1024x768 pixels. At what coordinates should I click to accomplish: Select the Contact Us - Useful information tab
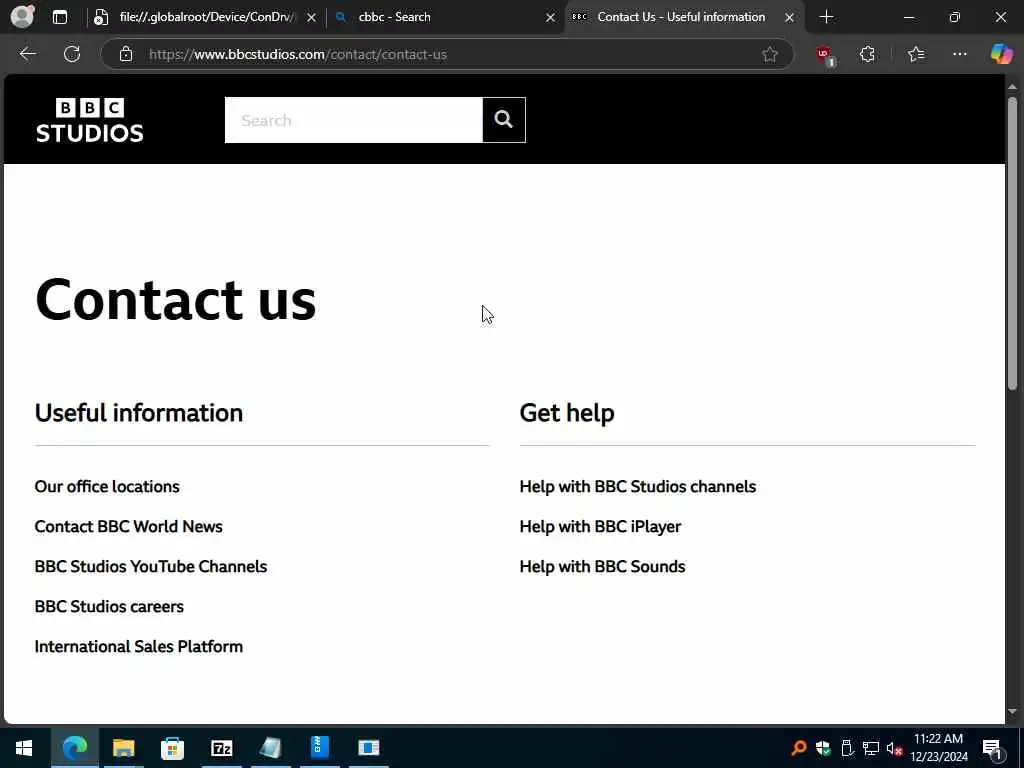click(x=684, y=17)
